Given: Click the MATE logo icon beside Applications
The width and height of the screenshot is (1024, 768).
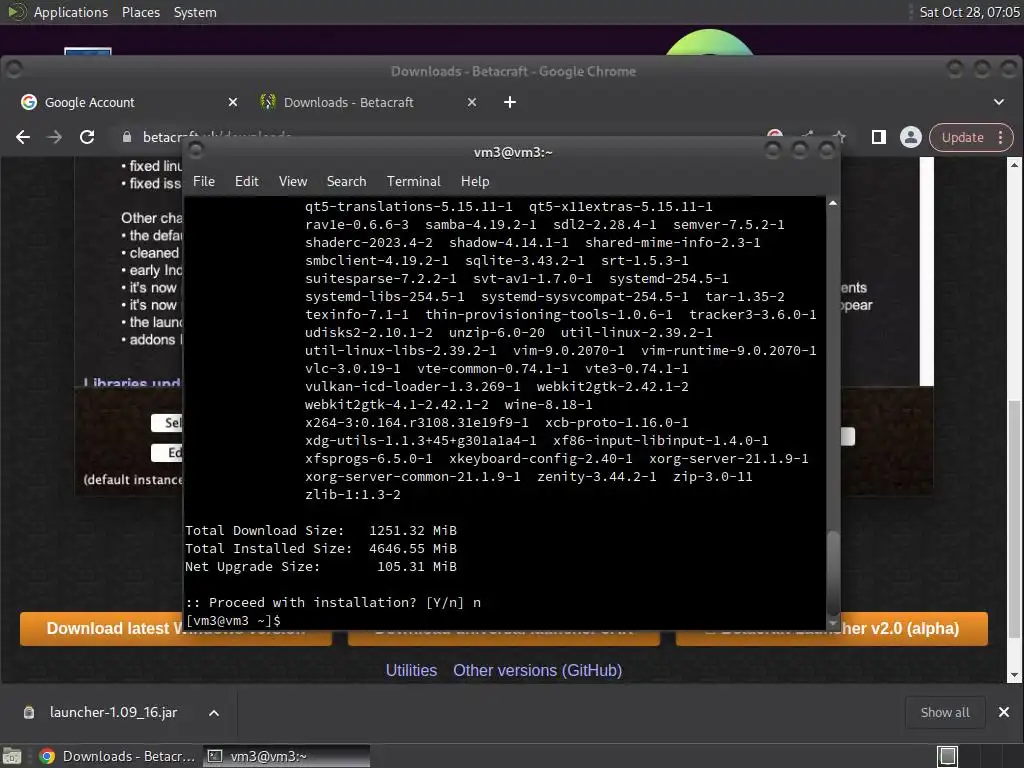Looking at the screenshot, I should click(x=16, y=12).
